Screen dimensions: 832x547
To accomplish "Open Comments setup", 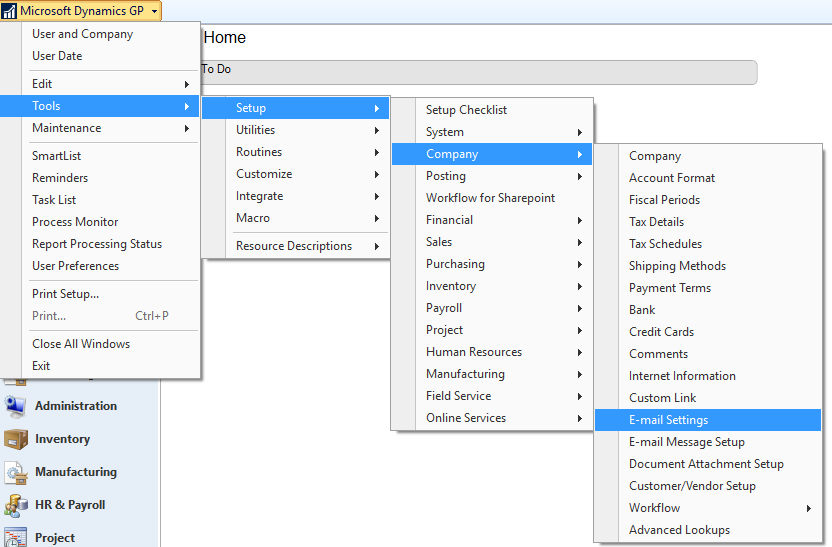I will (708, 354).
